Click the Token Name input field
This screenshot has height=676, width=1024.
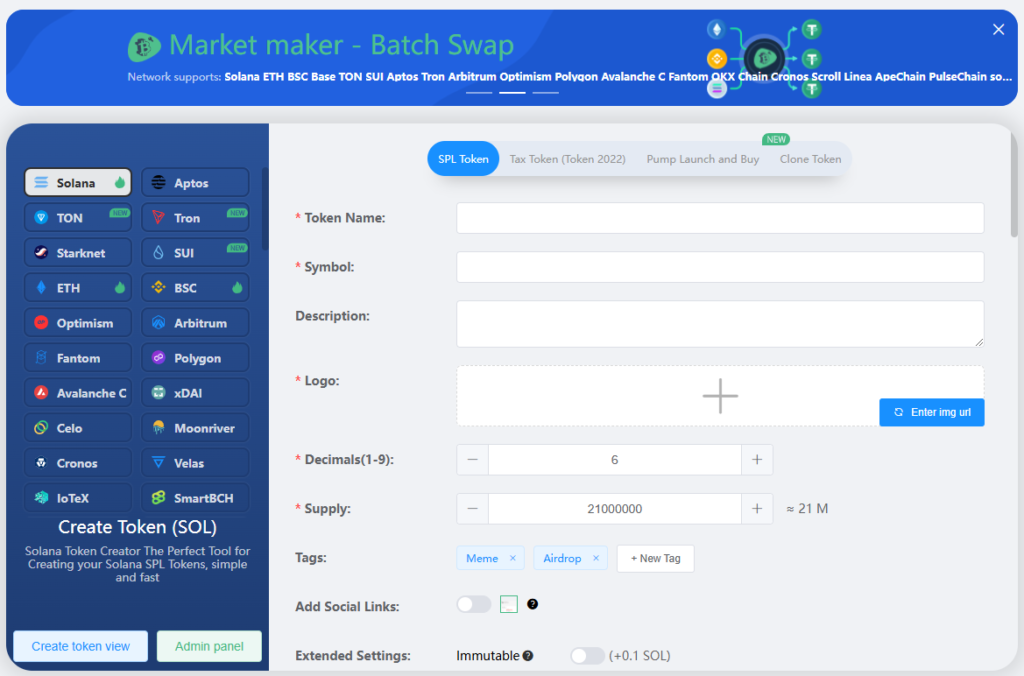click(720, 217)
